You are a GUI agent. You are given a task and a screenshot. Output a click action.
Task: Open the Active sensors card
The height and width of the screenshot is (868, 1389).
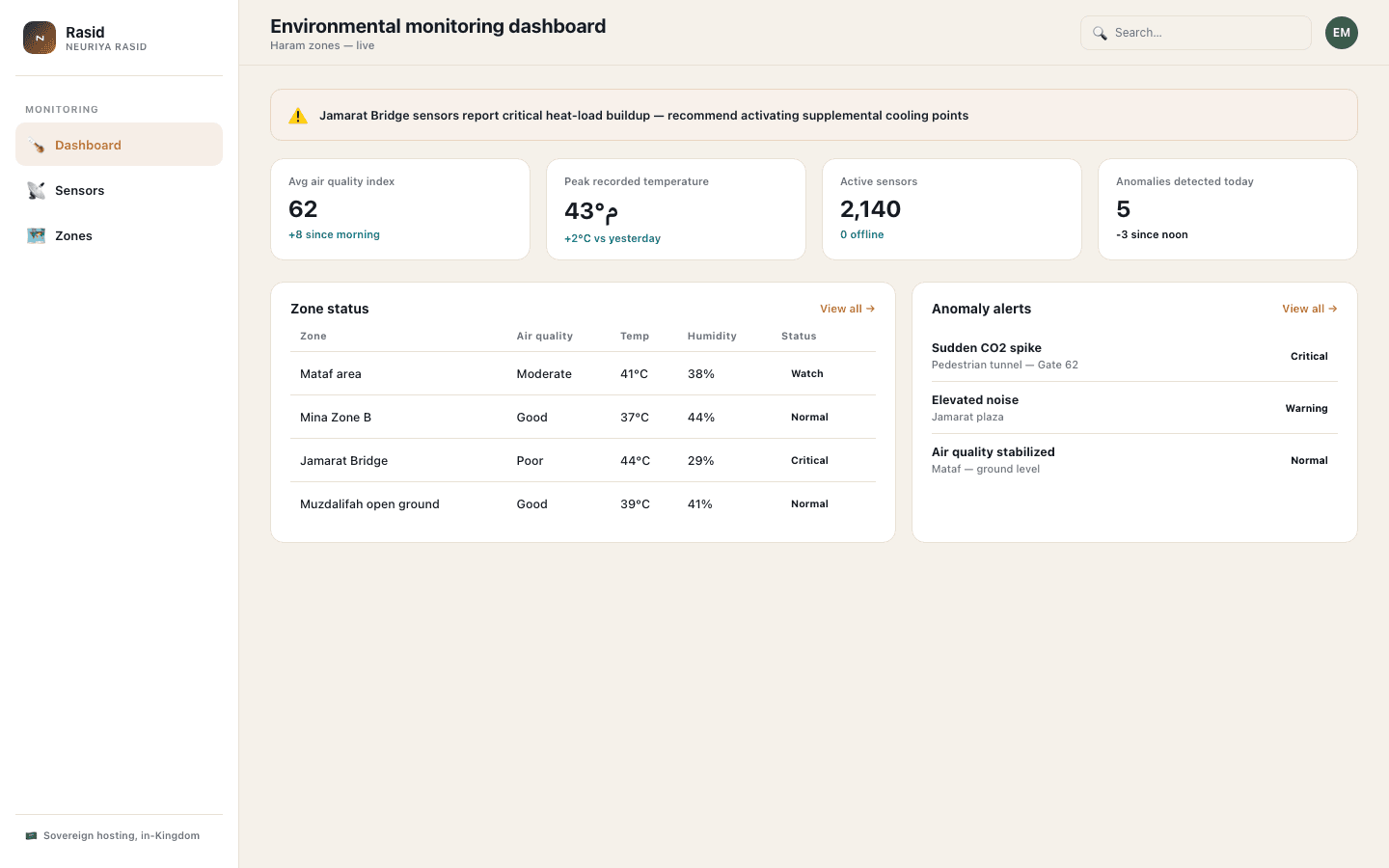click(x=952, y=209)
